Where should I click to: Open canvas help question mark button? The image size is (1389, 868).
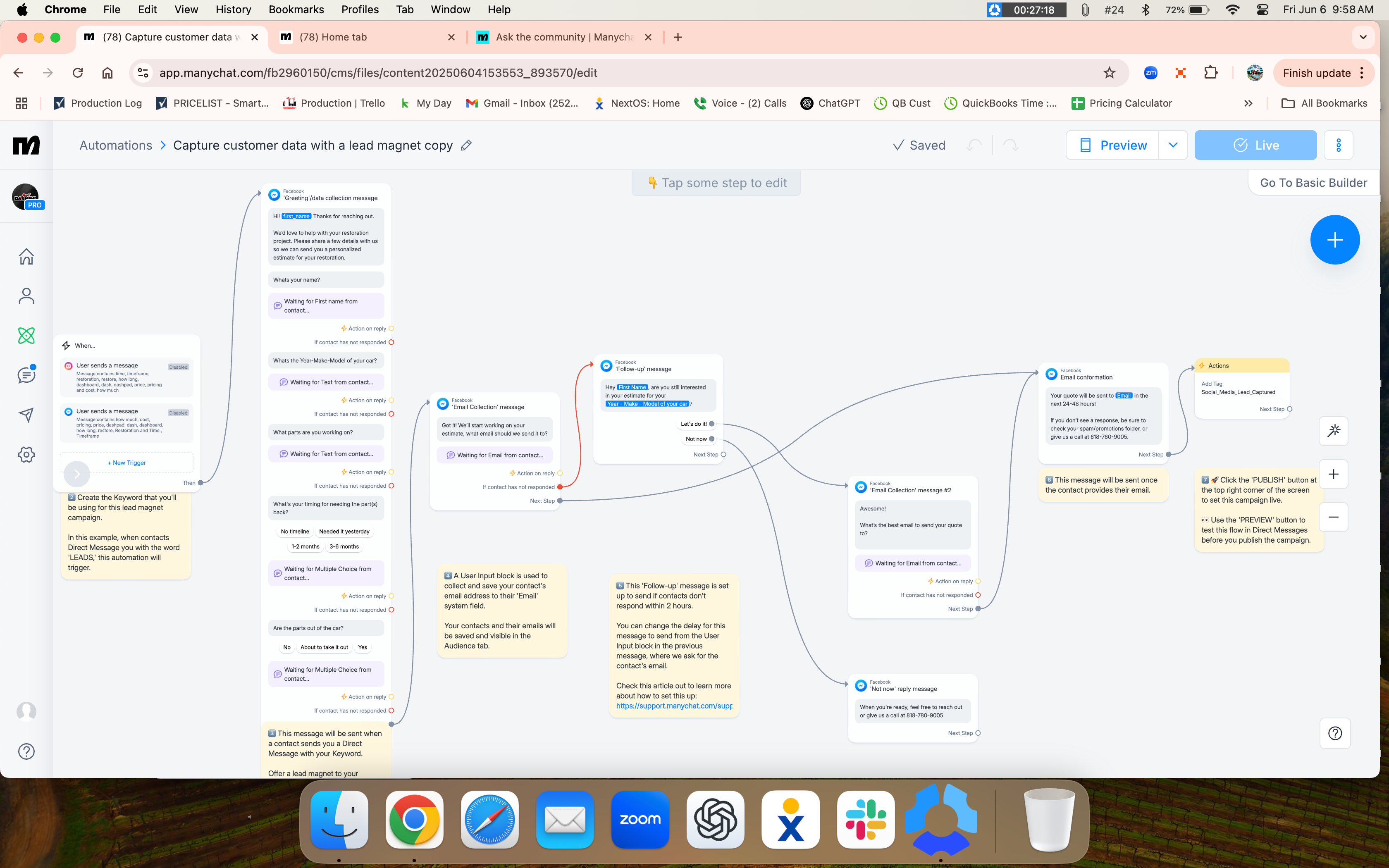(1335, 733)
